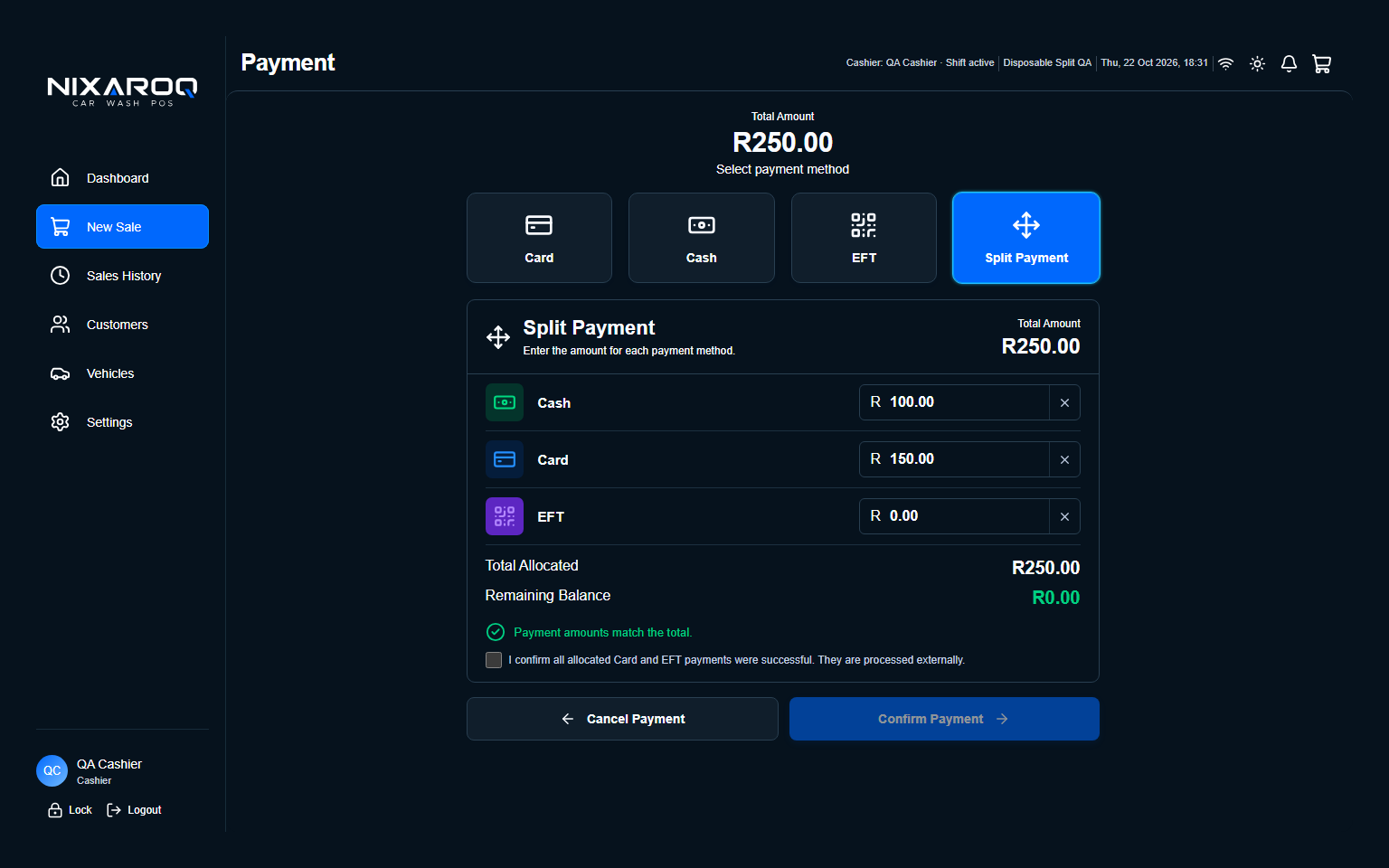1389x868 pixels.
Task: Select the Split Payment method
Action: (1026, 238)
